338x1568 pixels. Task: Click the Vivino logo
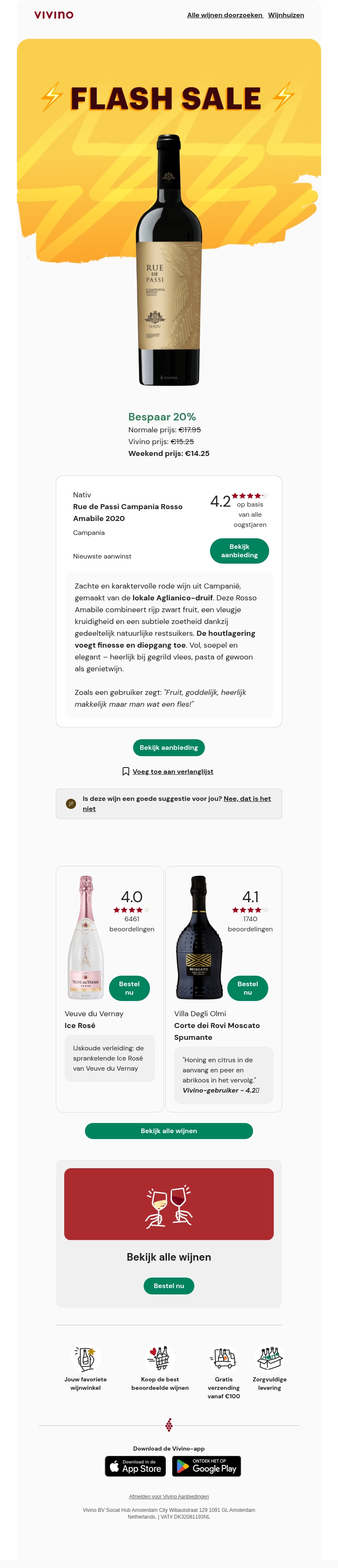tap(54, 15)
